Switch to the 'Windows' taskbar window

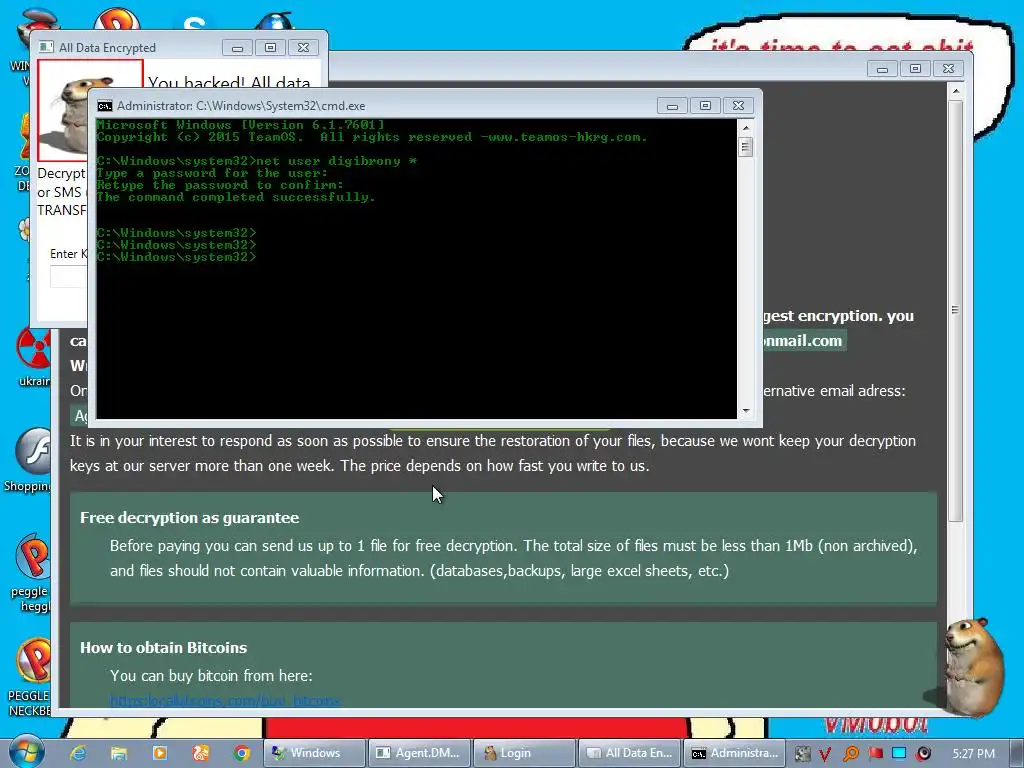coord(313,753)
